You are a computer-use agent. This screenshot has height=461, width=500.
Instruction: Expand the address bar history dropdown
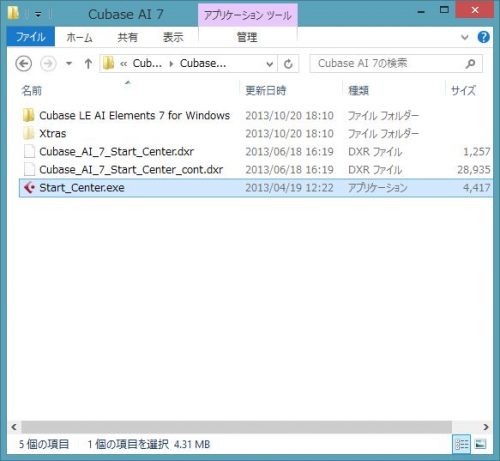pyautogui.click(x=270, y=64)
